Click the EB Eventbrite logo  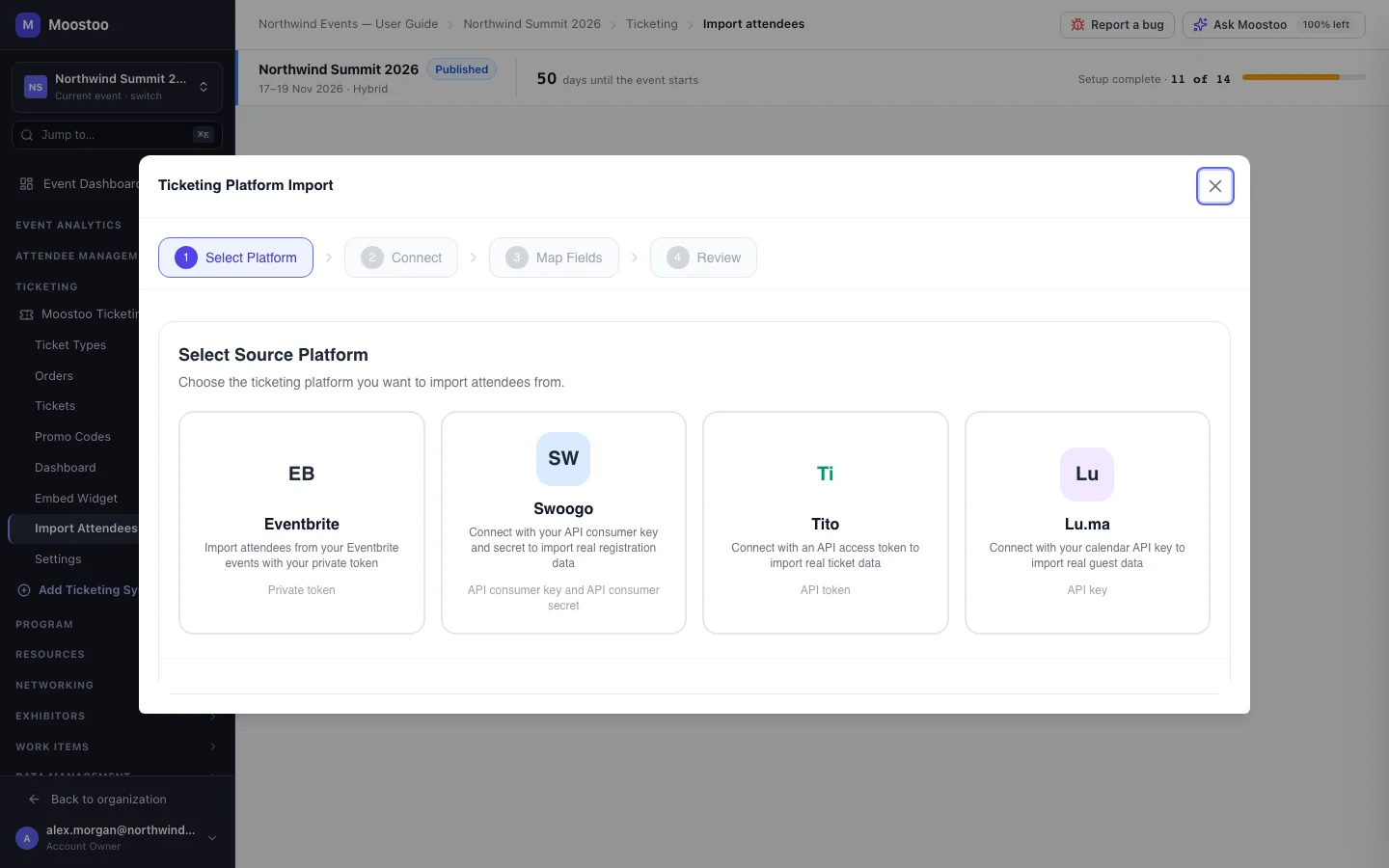tap(302, 474)
